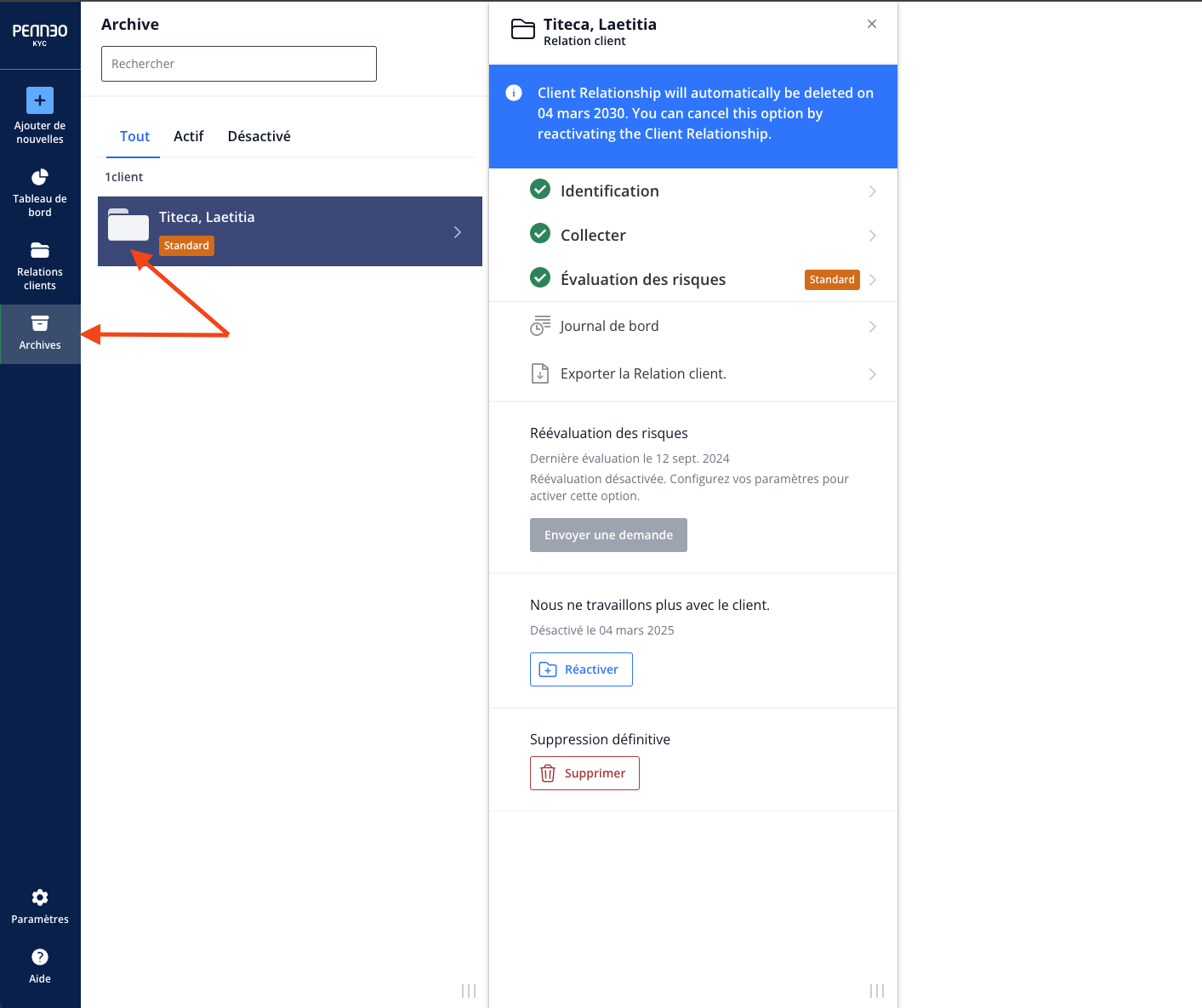The height and width of the screenshot is (1008, 1202).
Task: Open Relations clients in sidebar
Action: (40, 266)
